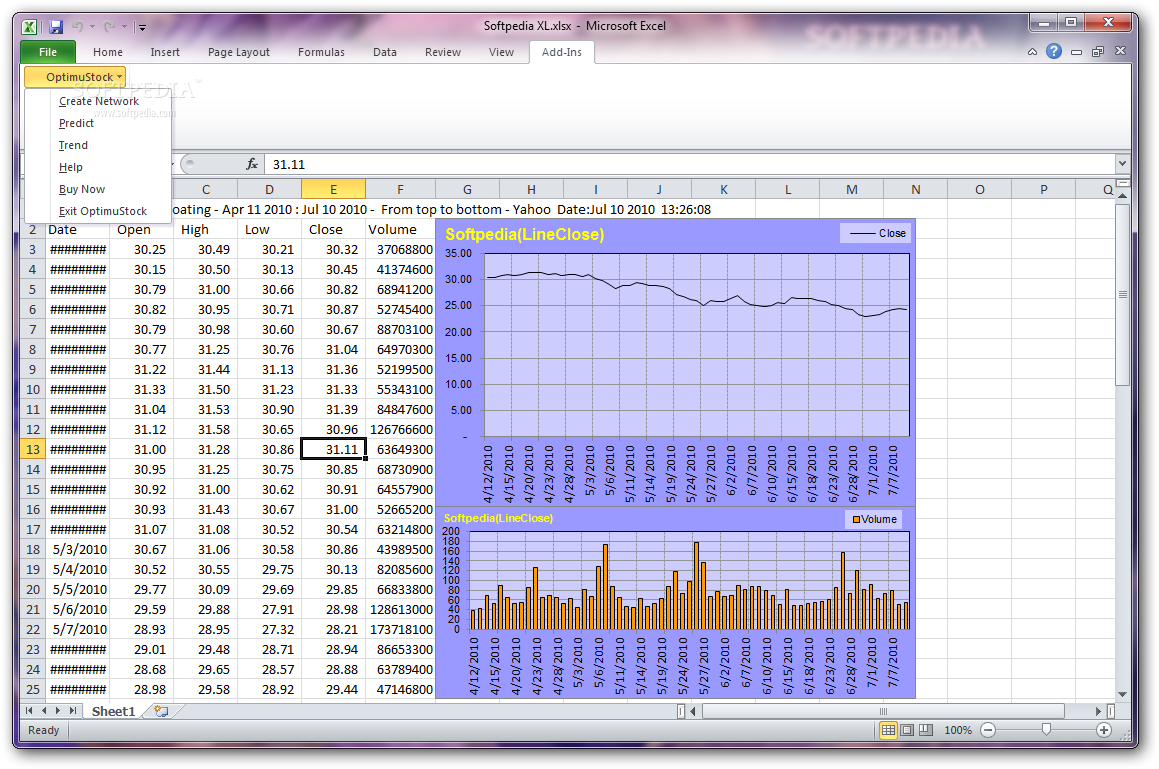The width and height of the screenshot is (1159, 769).
Task: Select the Low value 27.32
Action: click(x=269, y=630)
